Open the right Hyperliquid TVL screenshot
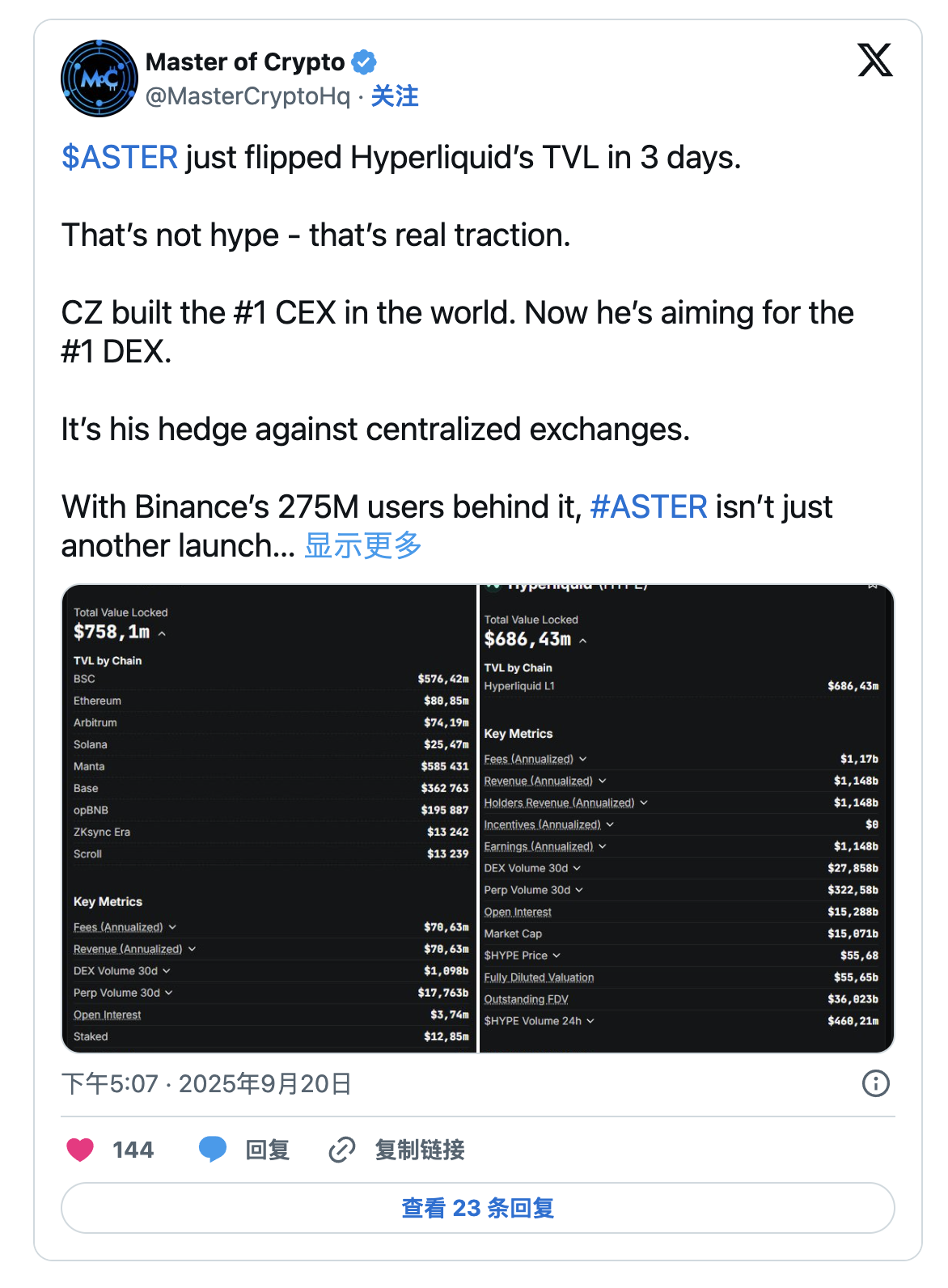 [686, 818]
